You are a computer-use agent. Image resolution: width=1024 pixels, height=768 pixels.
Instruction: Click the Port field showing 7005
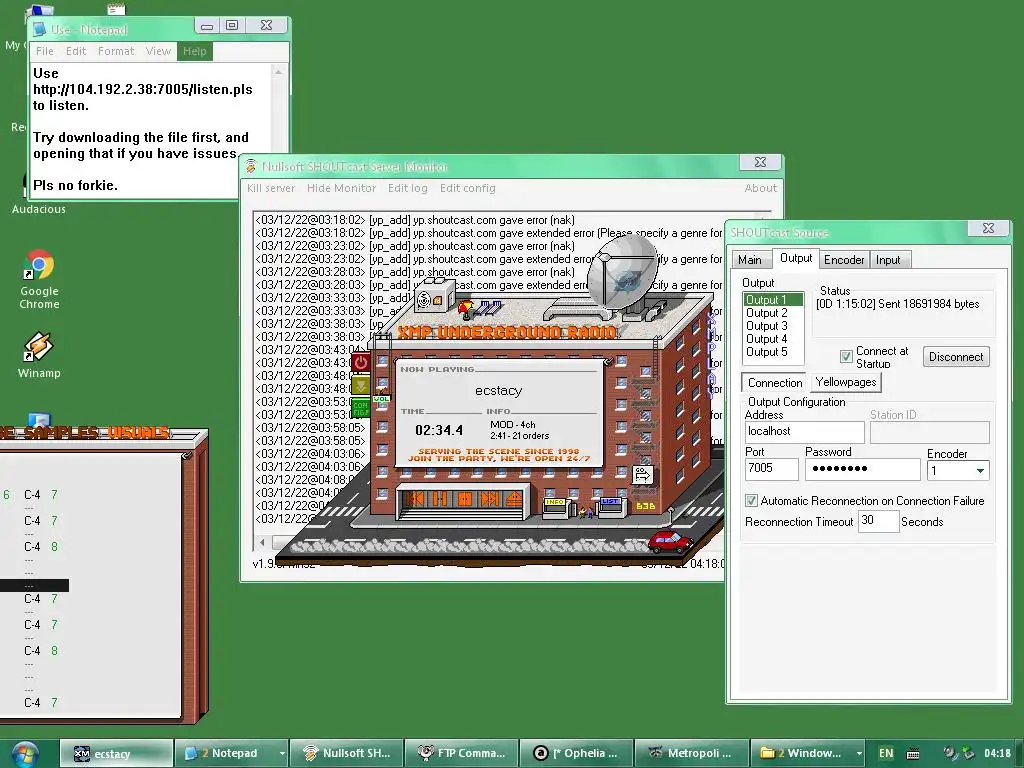pyautogui.click(x=771, y=469)
